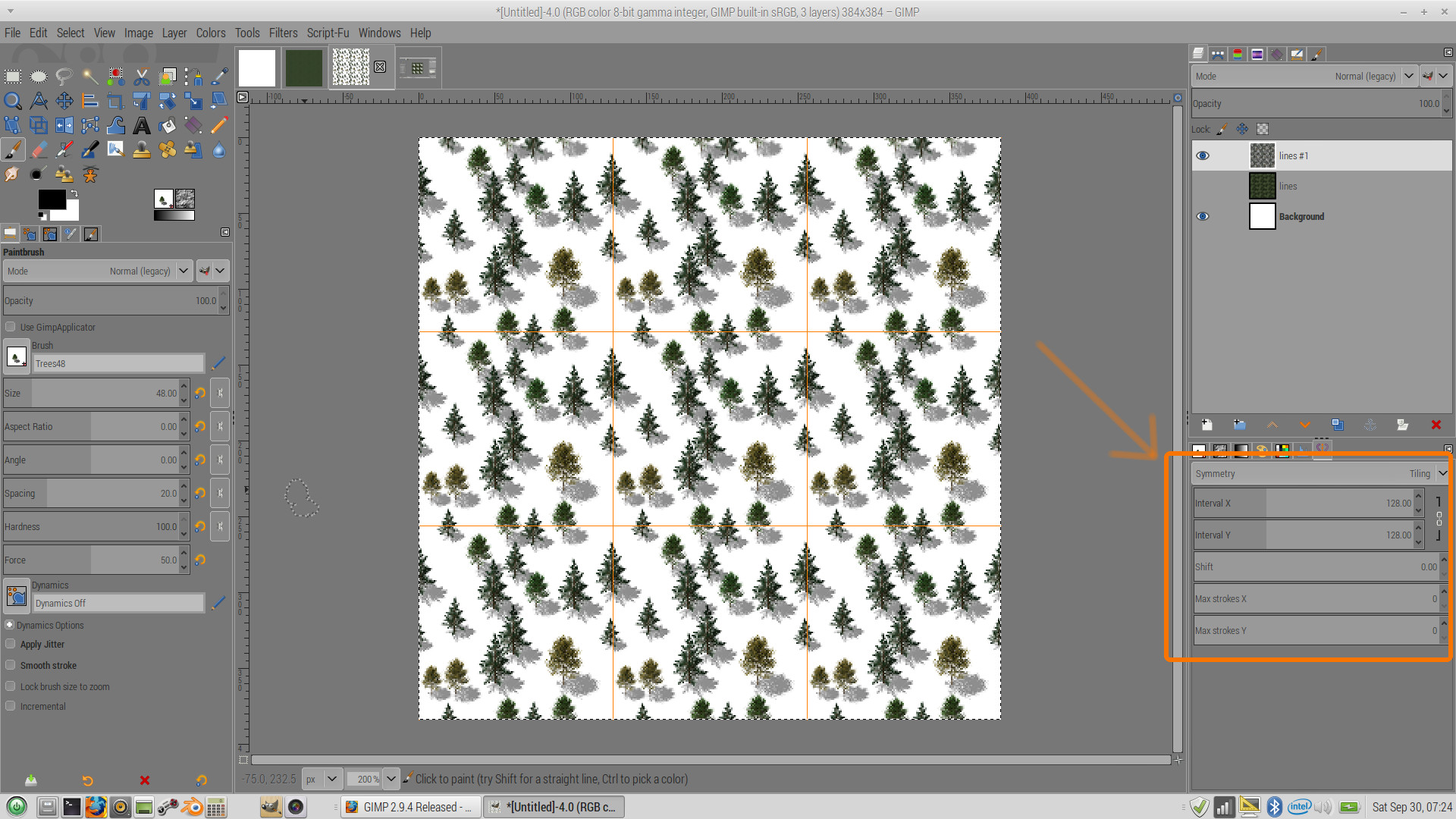The height and width of the screenshot is (819, 1456).
Task: Open the Colors menu
Action: [210, 33]
